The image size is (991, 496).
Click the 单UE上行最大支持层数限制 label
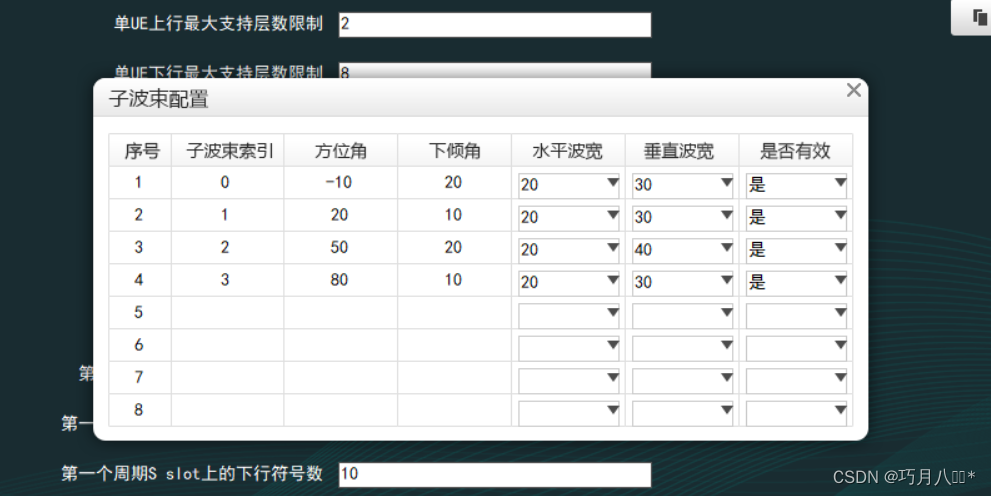coord(219,24)
